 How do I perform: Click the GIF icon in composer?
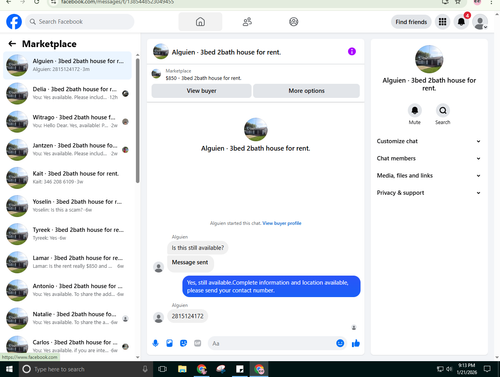click(198, 343)
